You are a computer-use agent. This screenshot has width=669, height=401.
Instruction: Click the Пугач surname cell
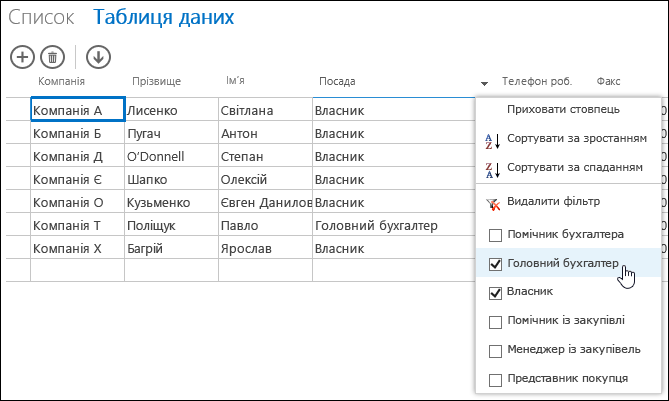coord(172,133)
